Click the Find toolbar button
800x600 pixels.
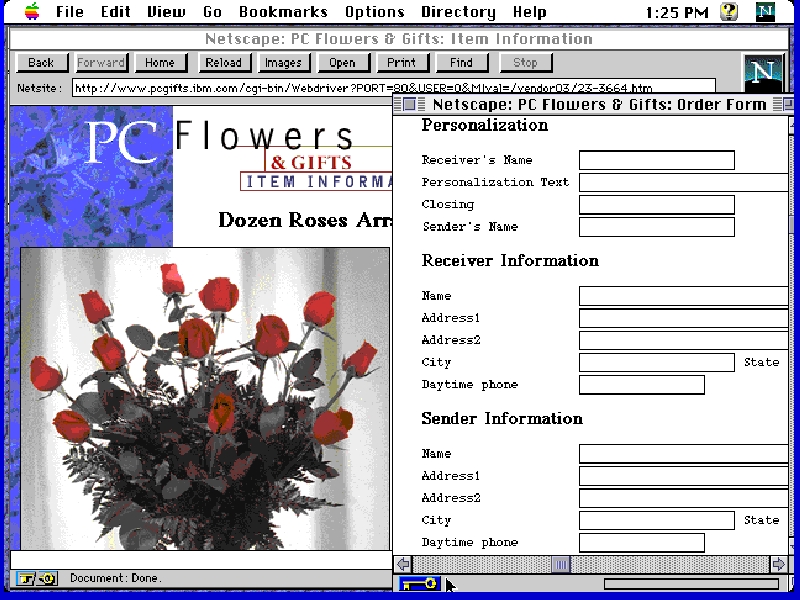462,63
